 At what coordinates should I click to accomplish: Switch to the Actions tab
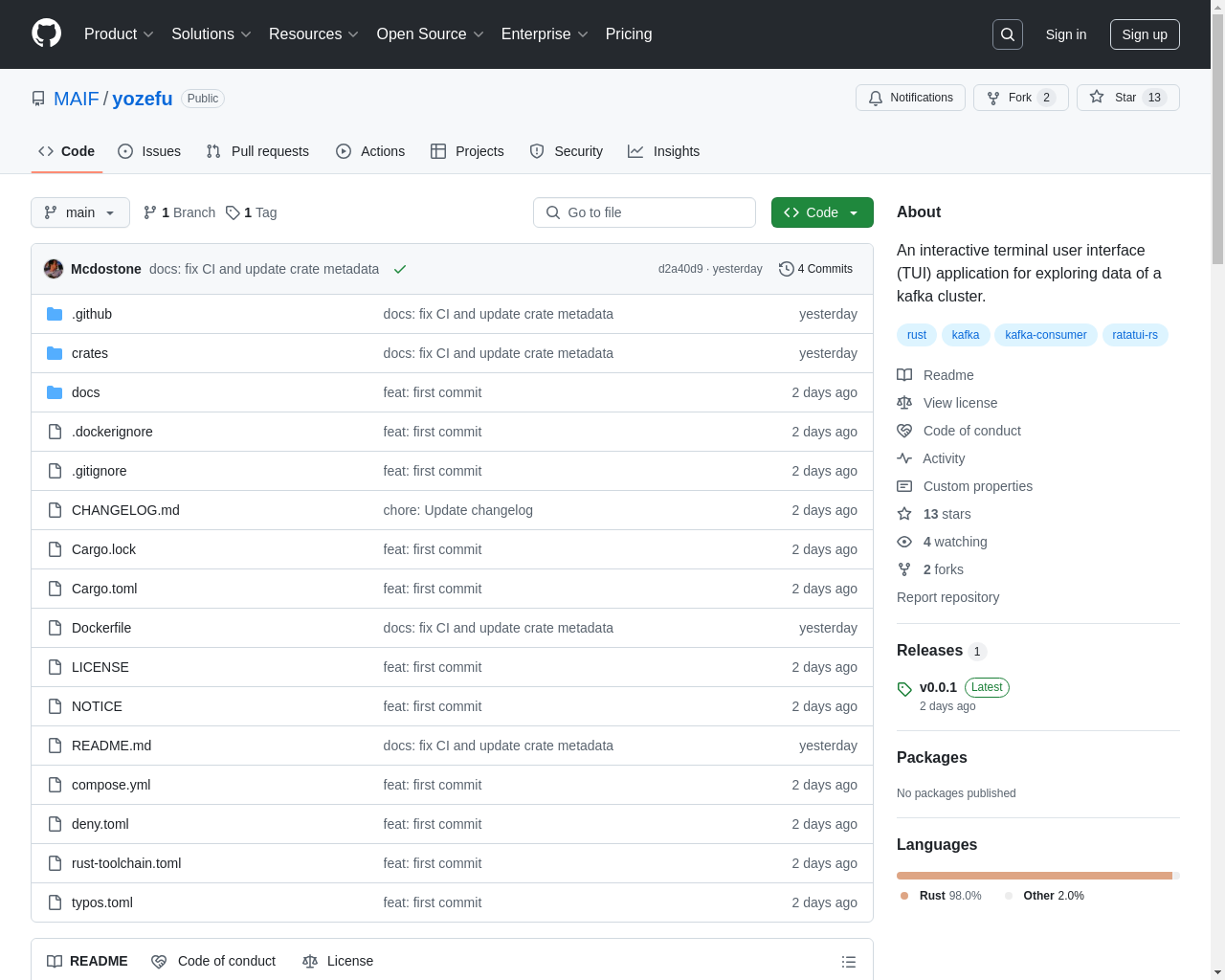[370, 151]
